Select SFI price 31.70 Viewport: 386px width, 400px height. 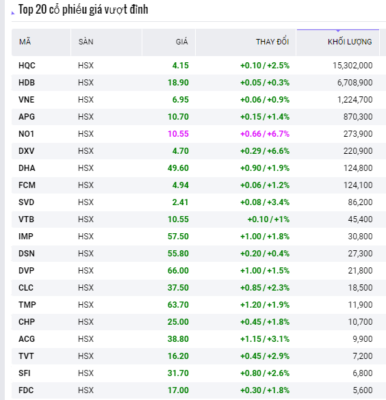[178, 373]
